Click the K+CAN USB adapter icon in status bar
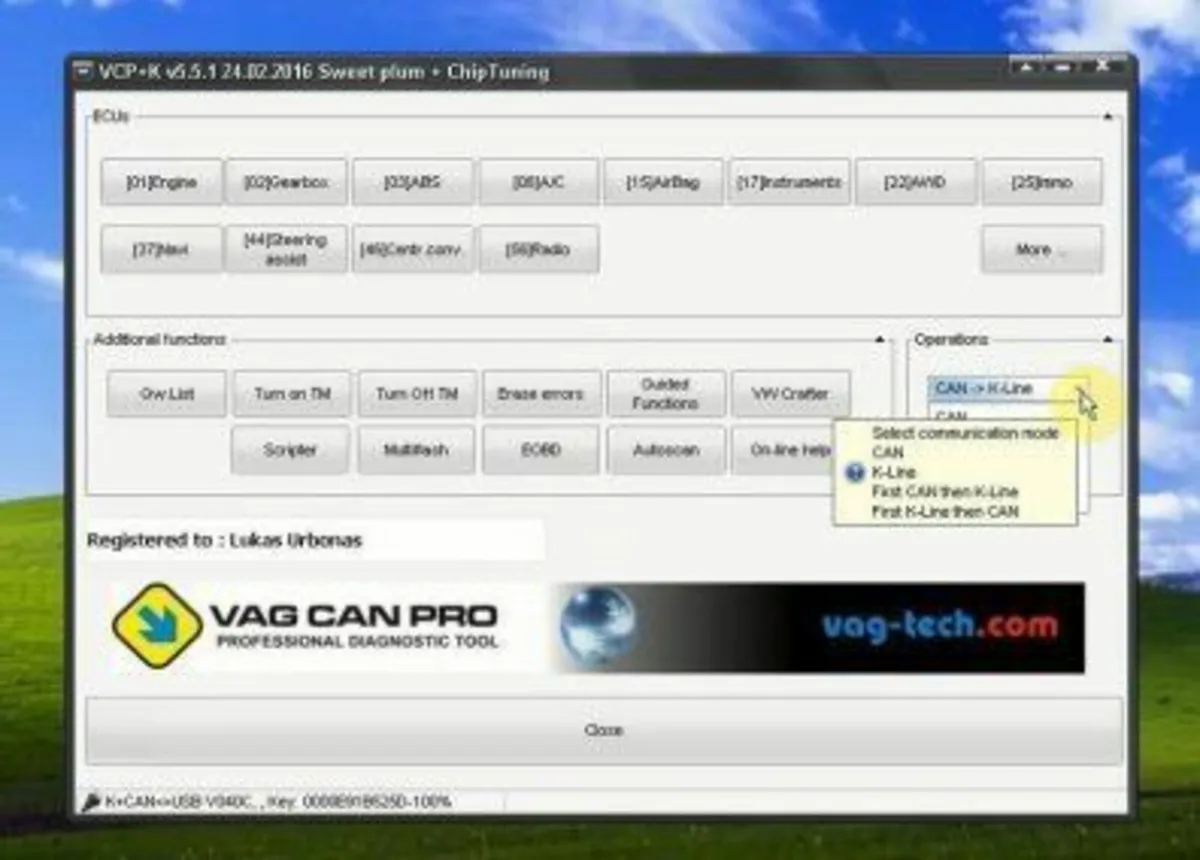Image resolution: width=1200 pixels, height=860 pixels. pos(91,800)
